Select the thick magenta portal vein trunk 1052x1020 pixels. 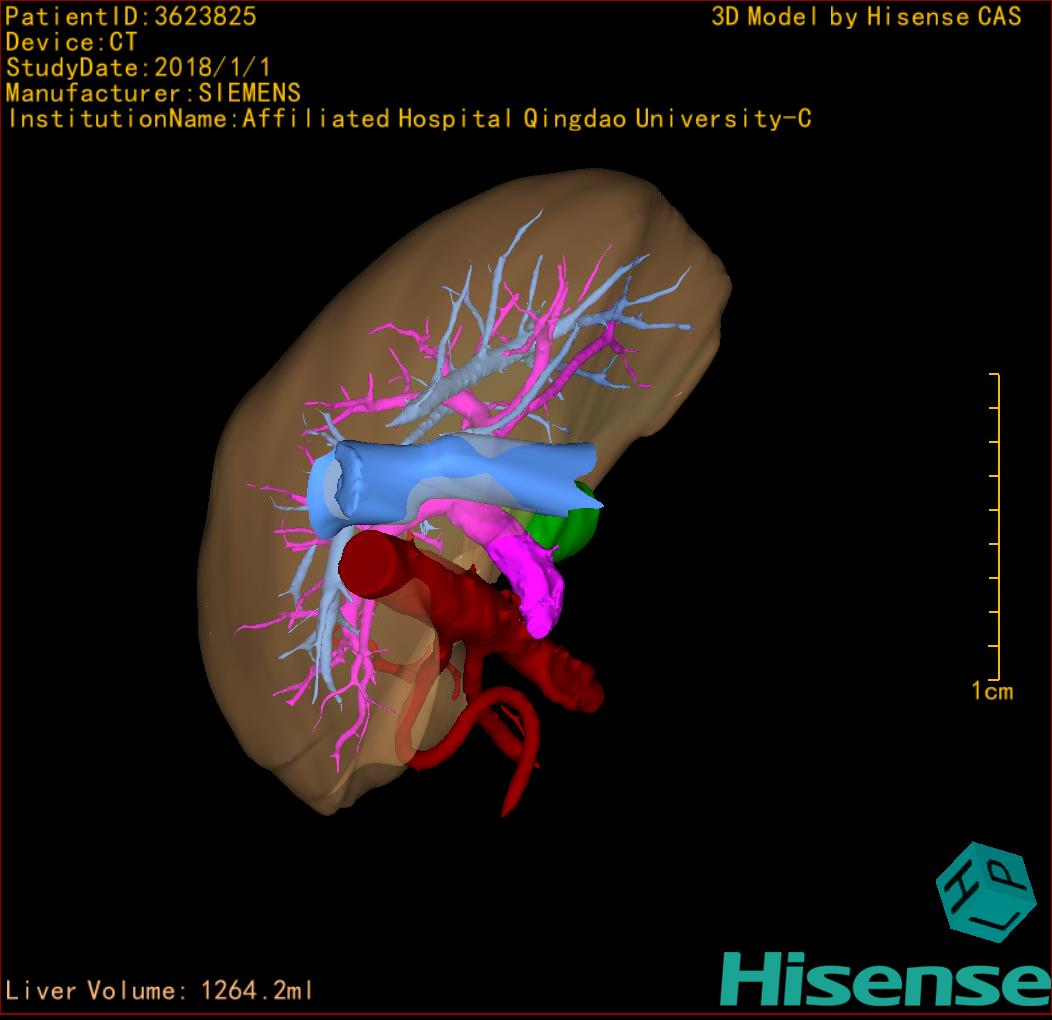(x=530, y=580)
